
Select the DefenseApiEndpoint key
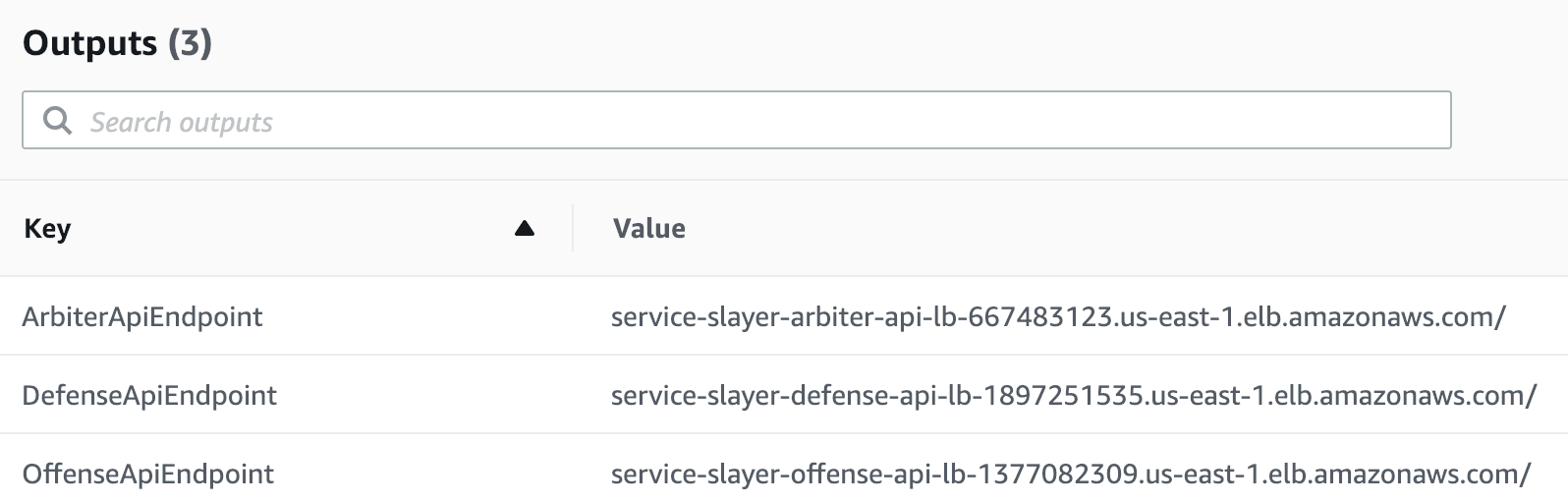(x=149, y=396)
